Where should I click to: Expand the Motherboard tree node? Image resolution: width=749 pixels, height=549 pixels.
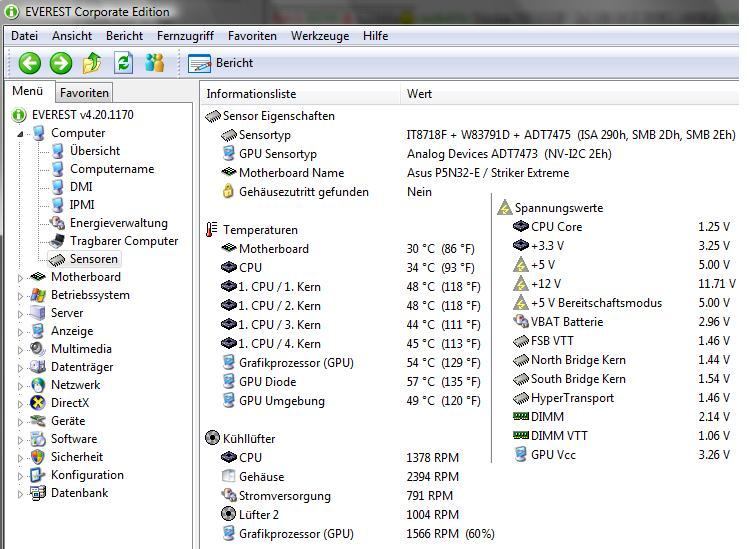[20, 278]
